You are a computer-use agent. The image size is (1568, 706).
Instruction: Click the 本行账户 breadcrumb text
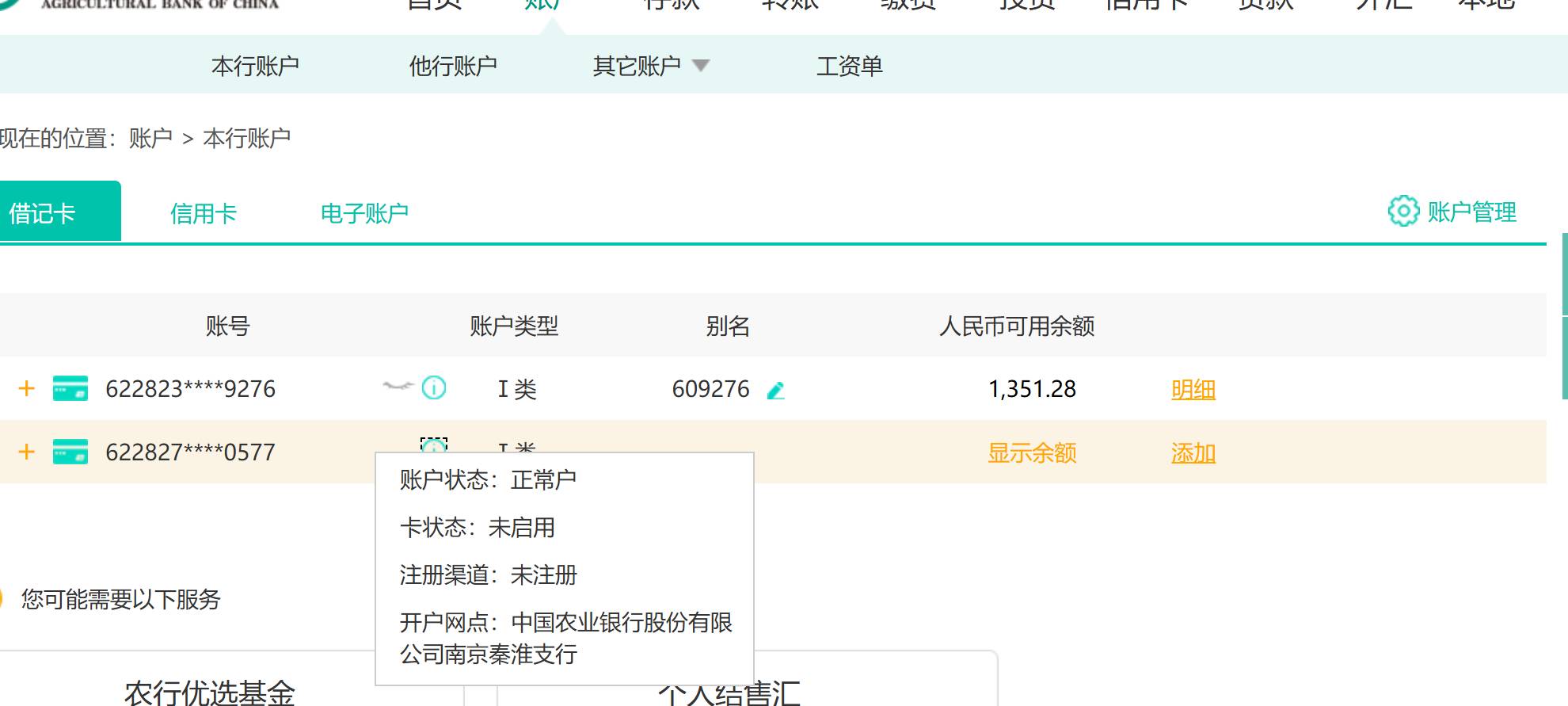tap(247, 139)
